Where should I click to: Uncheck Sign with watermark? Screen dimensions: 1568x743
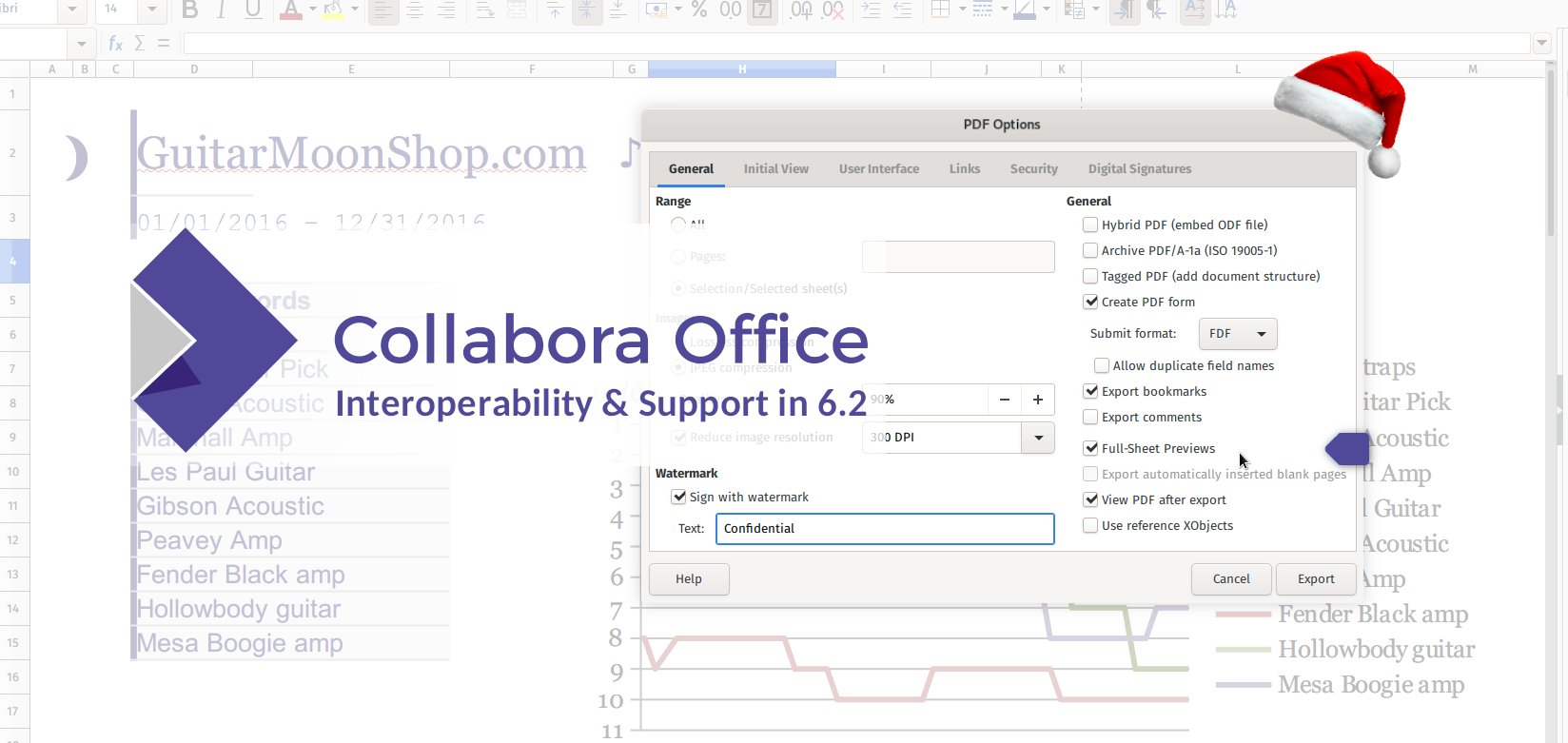coord(678,497)
